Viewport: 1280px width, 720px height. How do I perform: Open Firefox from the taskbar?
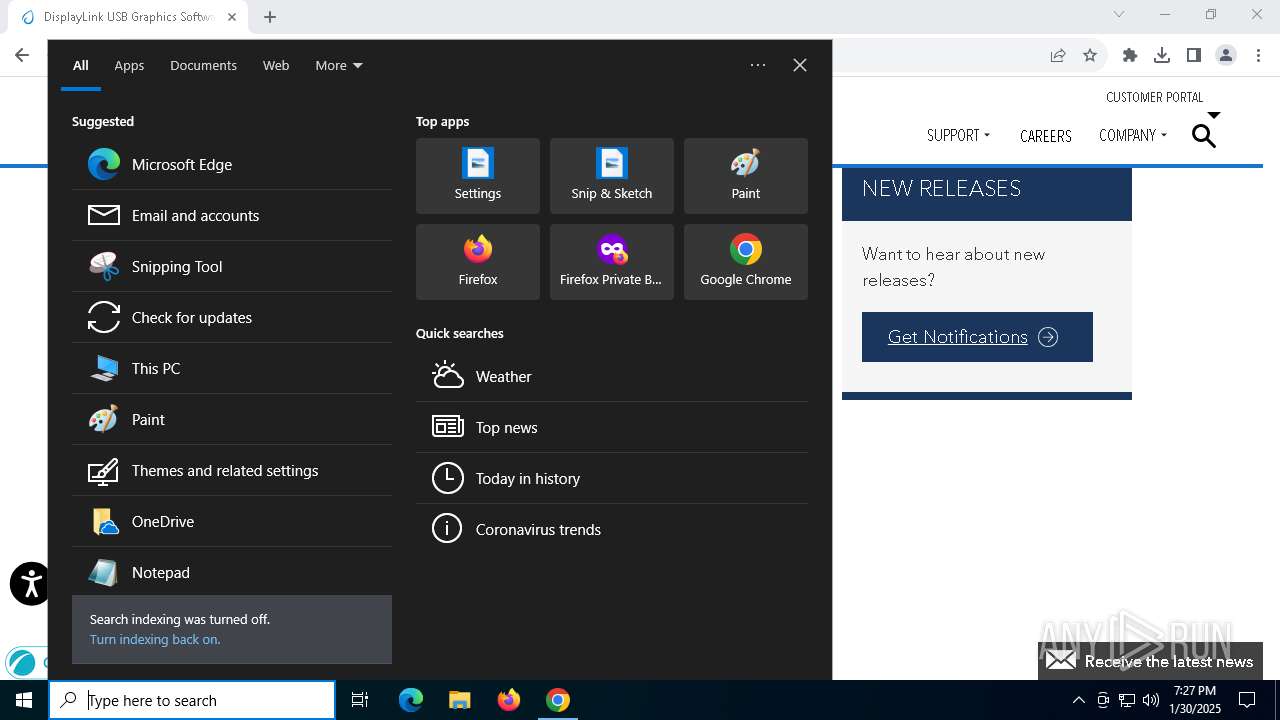point(509,700)
